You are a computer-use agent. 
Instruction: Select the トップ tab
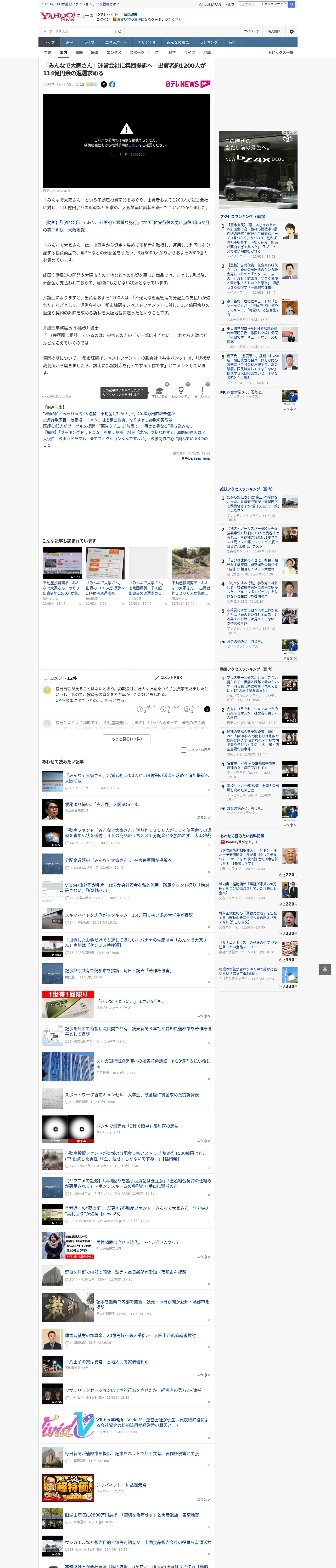[49, 43]
